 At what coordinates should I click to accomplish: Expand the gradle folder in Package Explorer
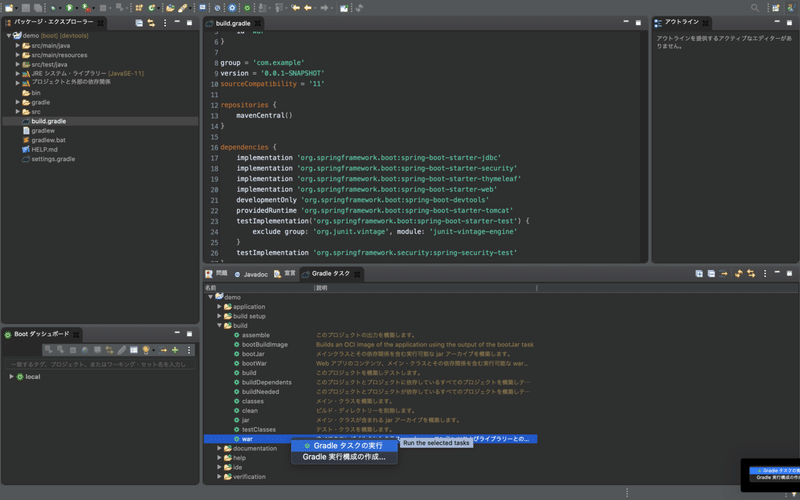coord(18,102)
